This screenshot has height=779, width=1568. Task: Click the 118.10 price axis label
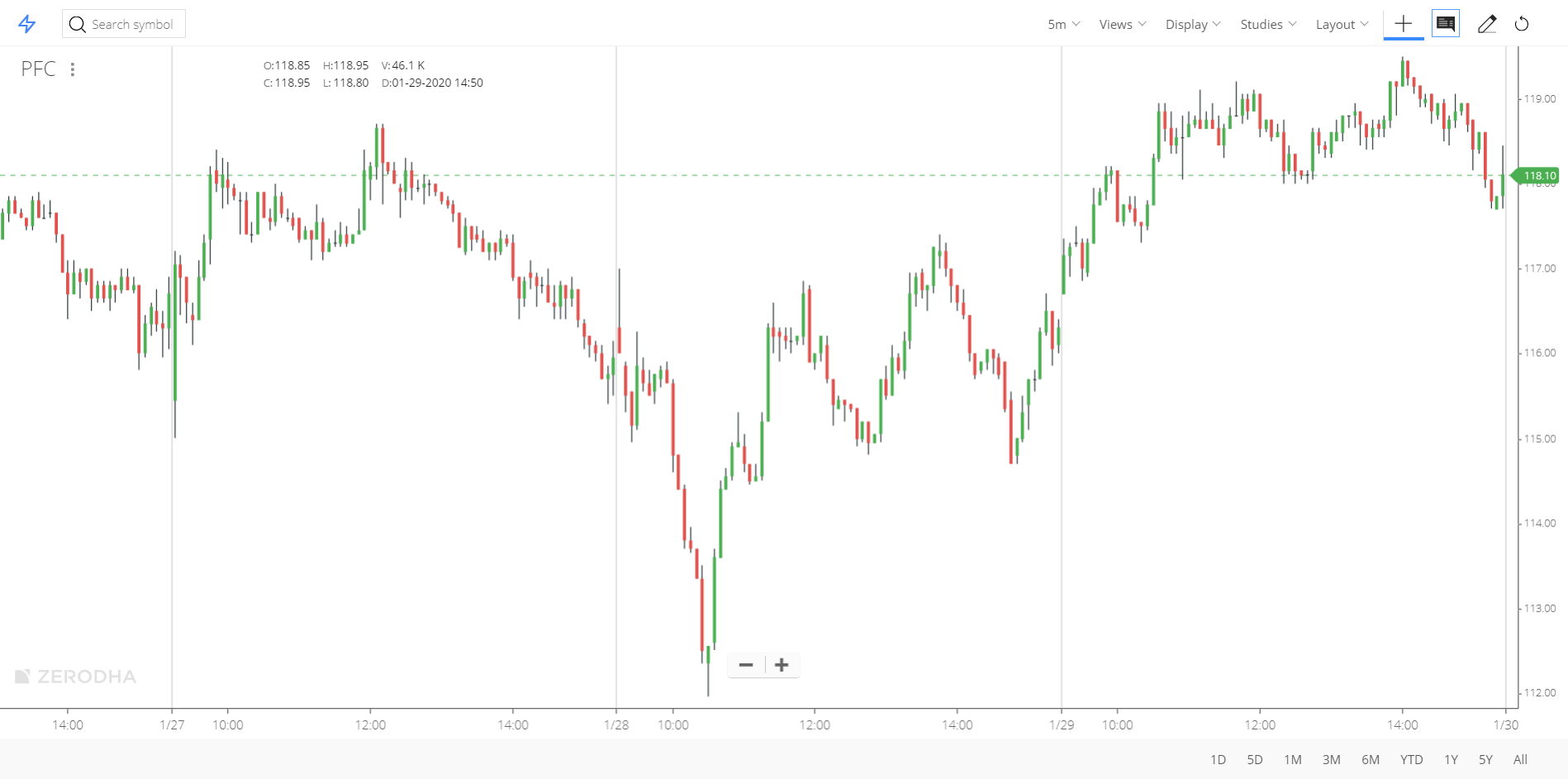[1538, 175]
